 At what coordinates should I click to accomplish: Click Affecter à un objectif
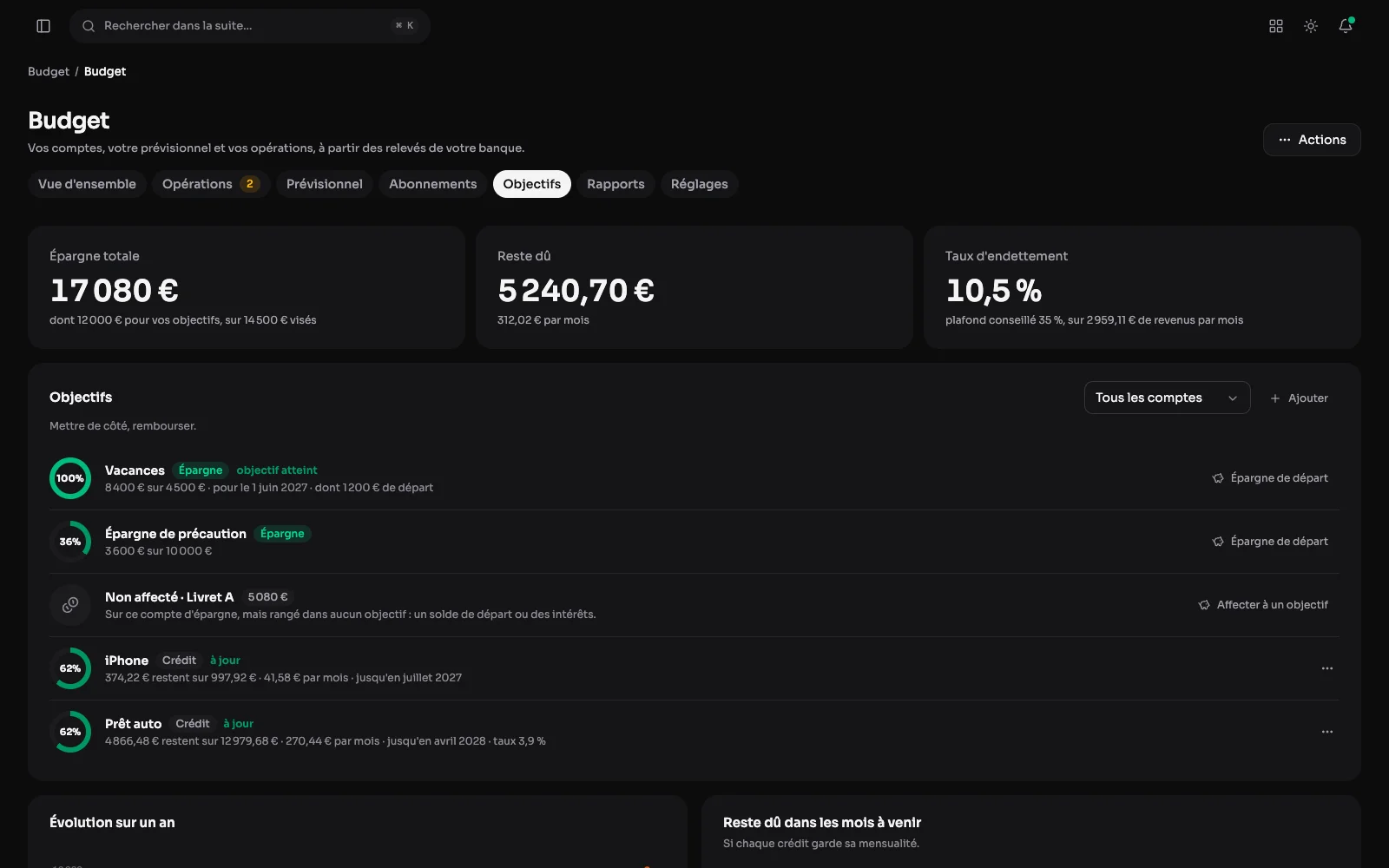[1263, 605]
